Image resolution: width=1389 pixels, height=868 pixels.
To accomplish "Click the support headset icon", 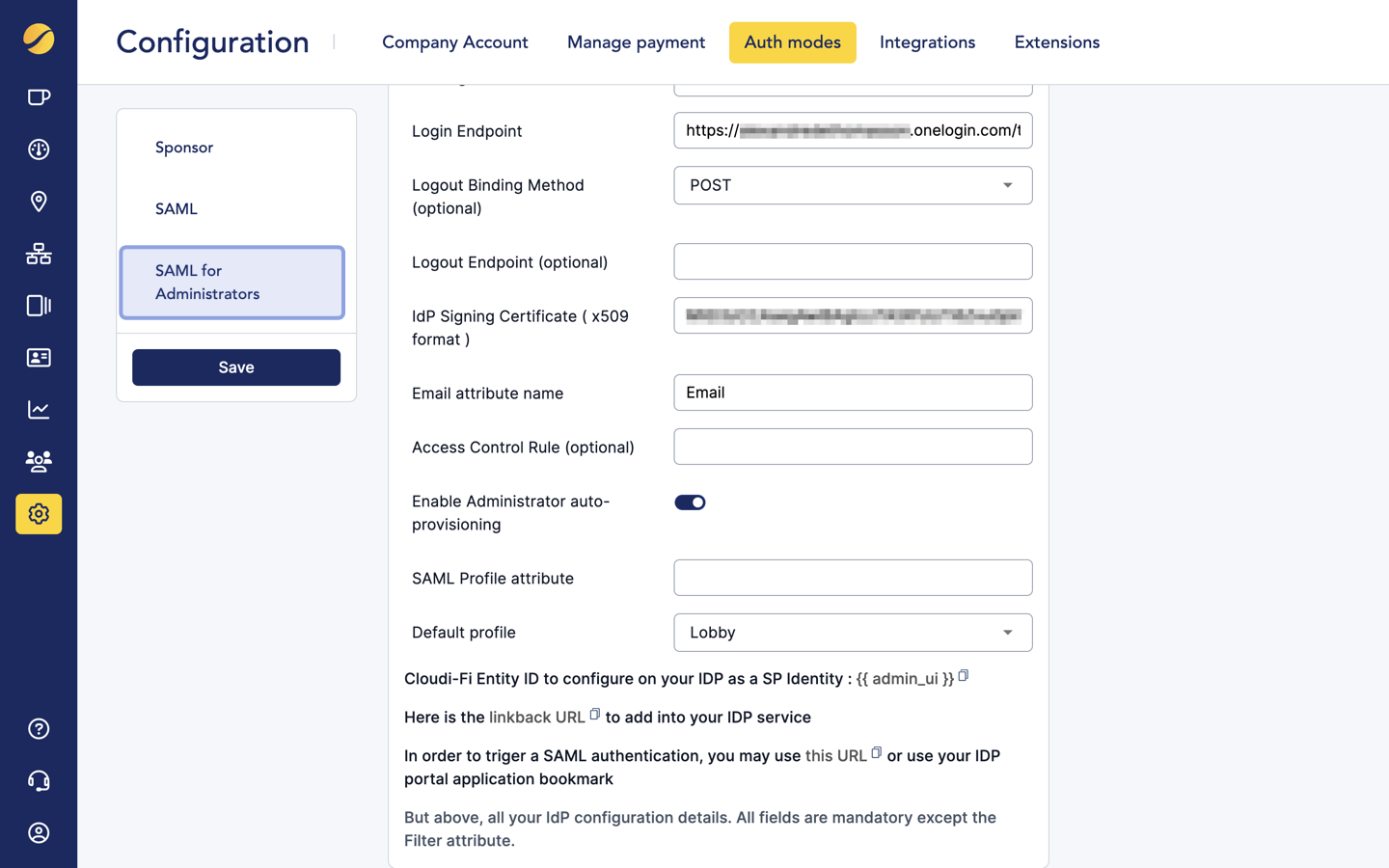I will click(x=38, y=780).
